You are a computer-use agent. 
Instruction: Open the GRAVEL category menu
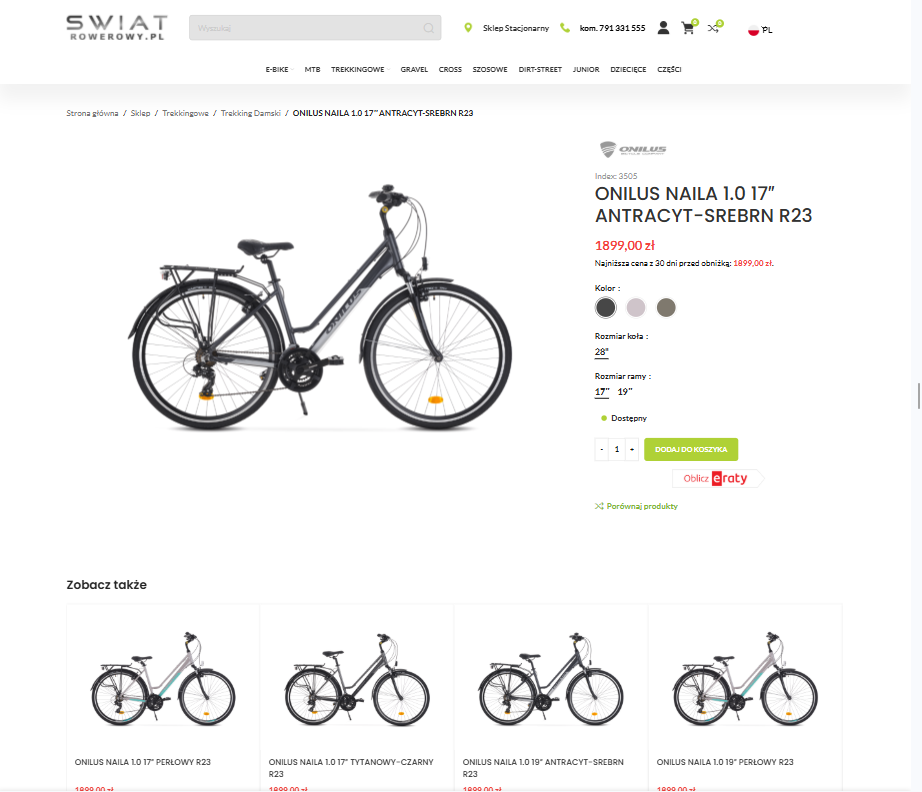click(x=414, y=69)
